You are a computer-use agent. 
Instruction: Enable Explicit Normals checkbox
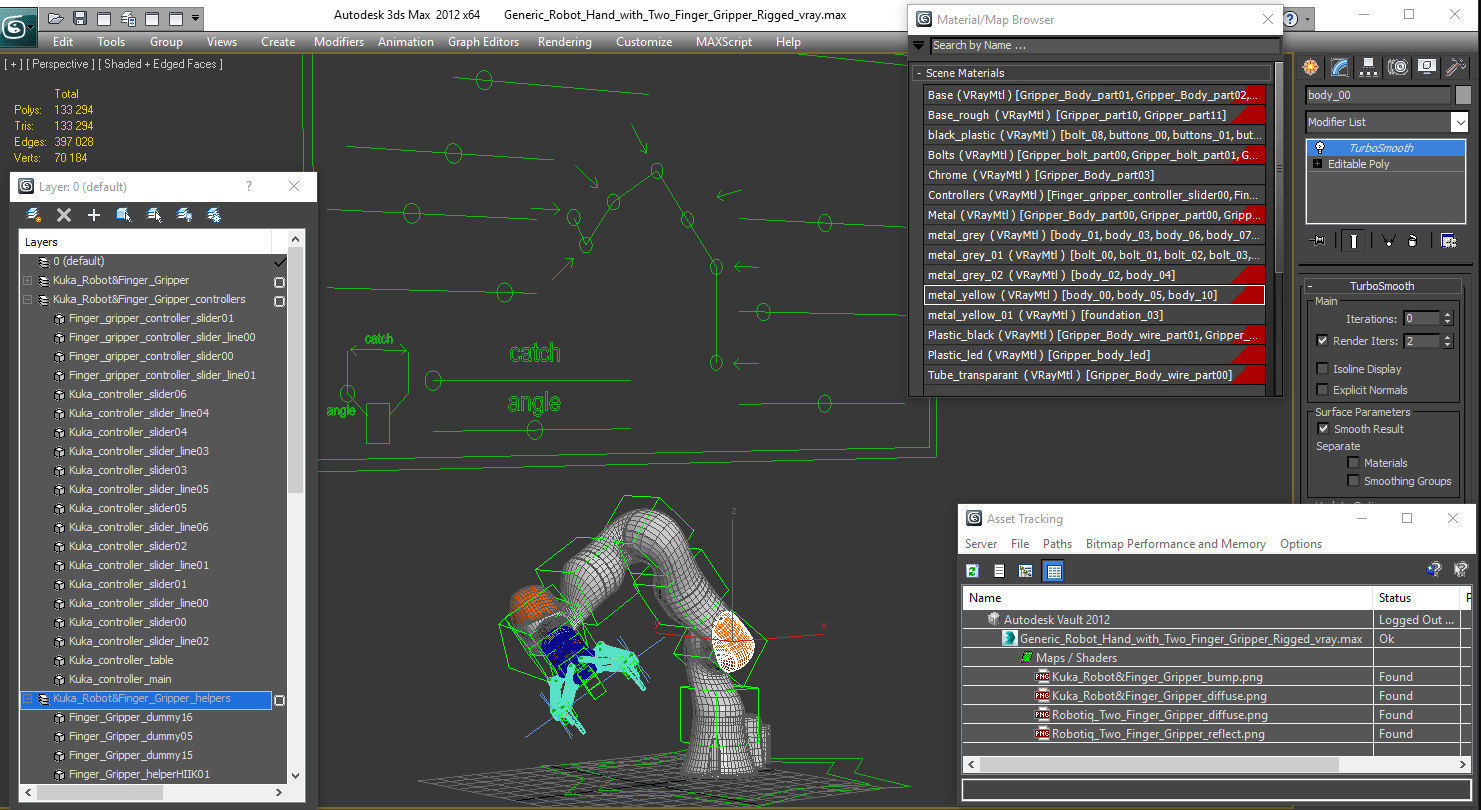[1323, 390]
